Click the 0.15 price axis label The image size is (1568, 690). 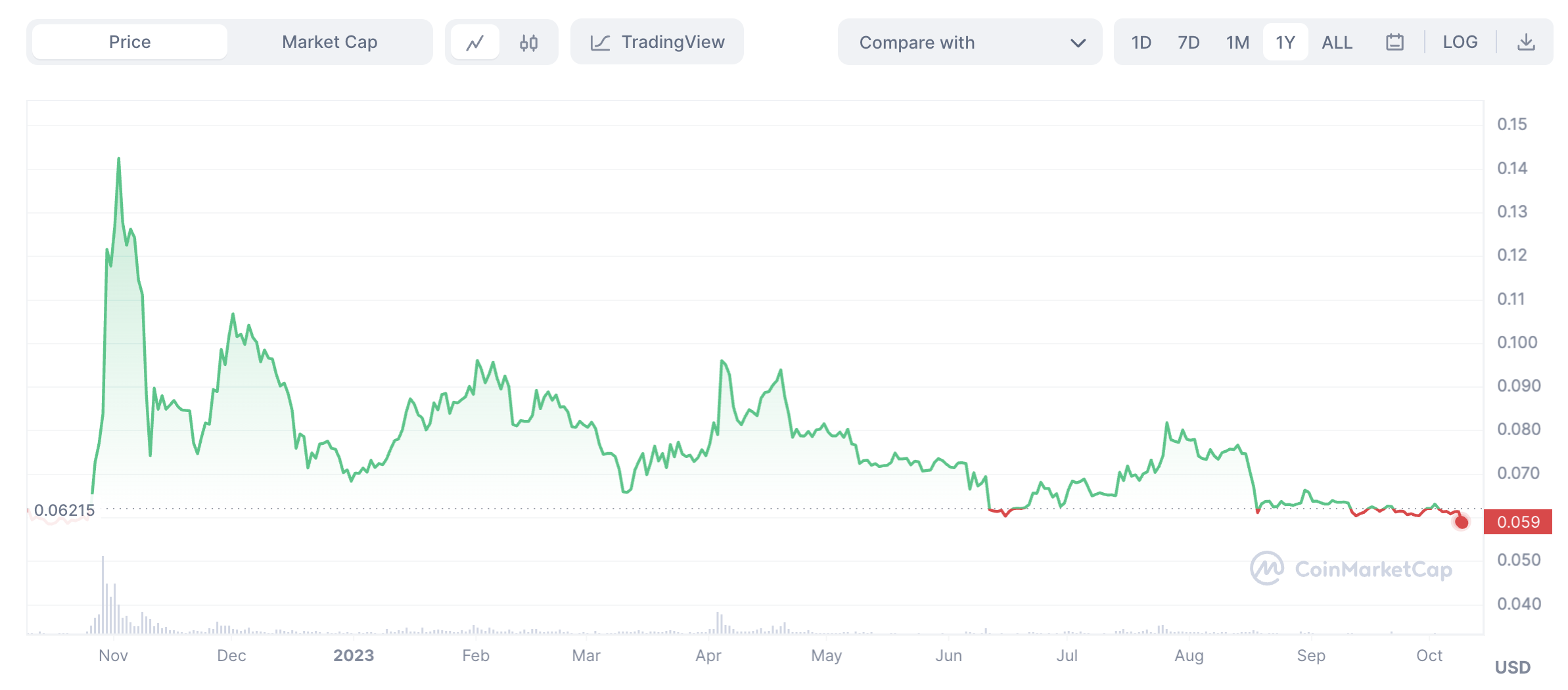pos(1511,124)
